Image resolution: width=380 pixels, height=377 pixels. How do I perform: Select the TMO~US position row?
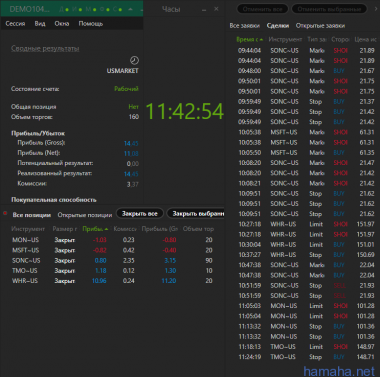(x=113, y=271)
